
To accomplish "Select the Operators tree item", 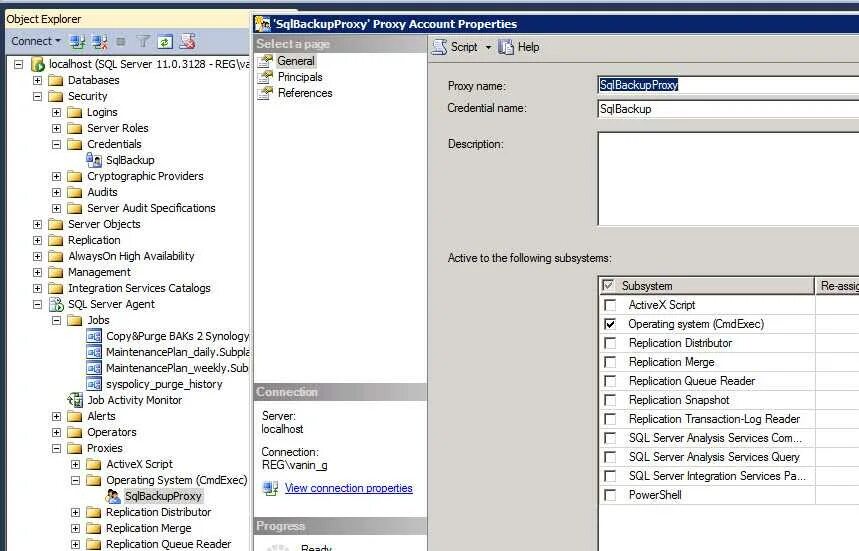I will point(112,432).
